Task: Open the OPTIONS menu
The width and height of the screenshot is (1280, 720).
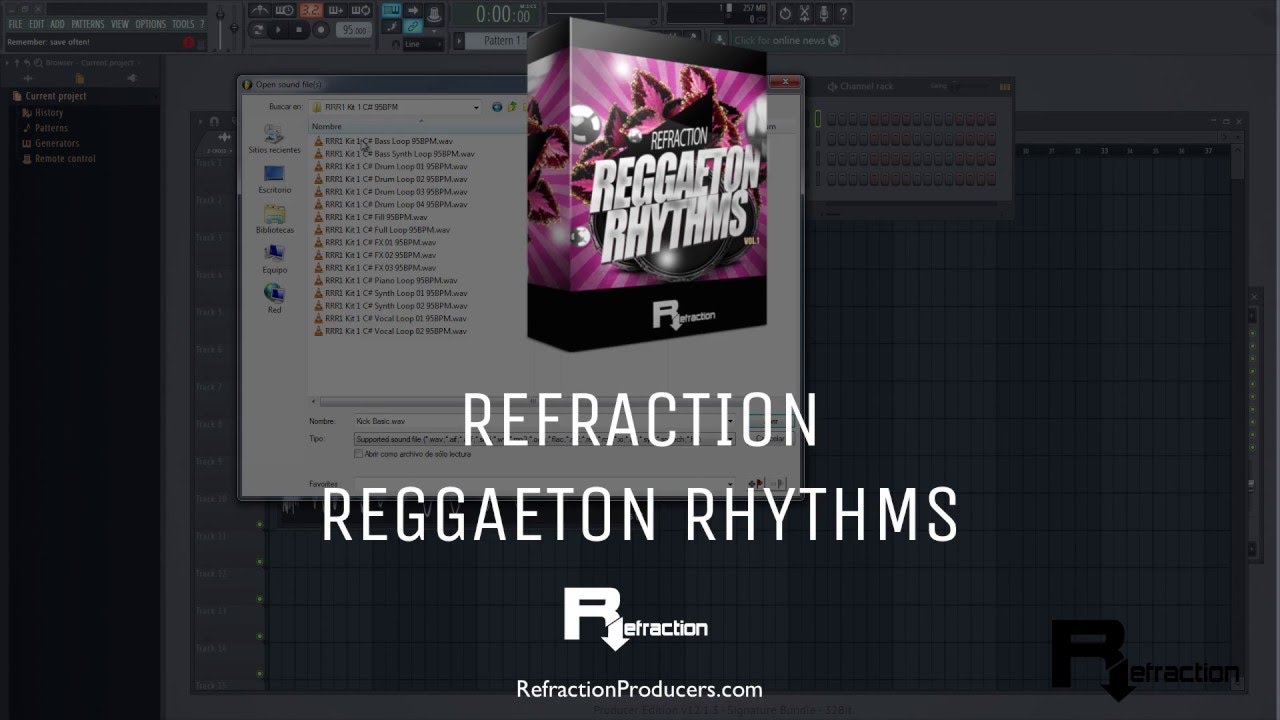Action: 150,24
